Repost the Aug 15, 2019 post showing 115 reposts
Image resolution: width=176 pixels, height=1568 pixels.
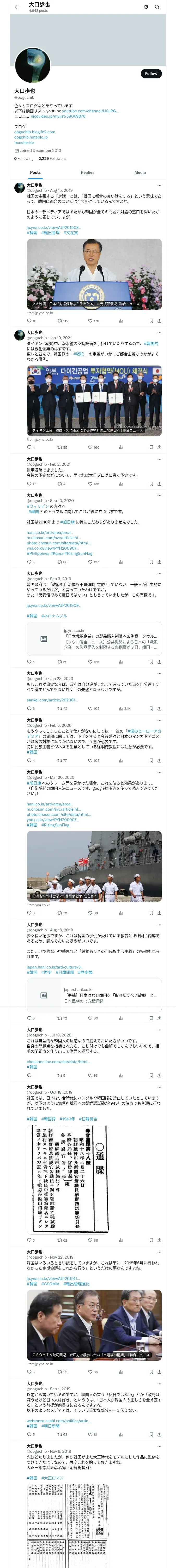[x=63, y=321]
